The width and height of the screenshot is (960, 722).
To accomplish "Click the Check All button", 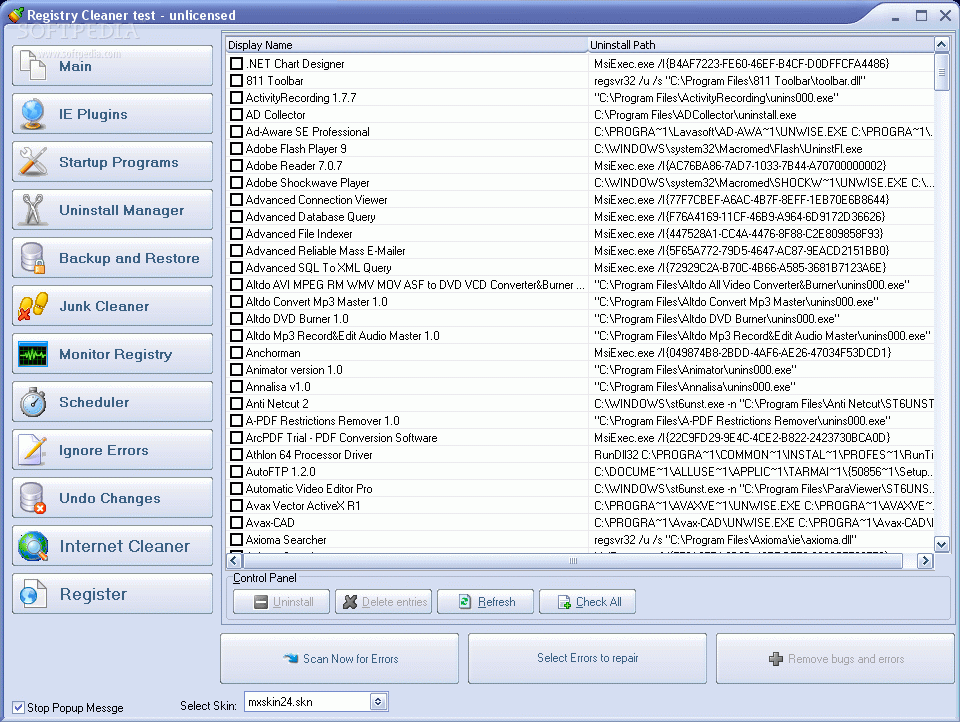I will [x=587, y=602].
